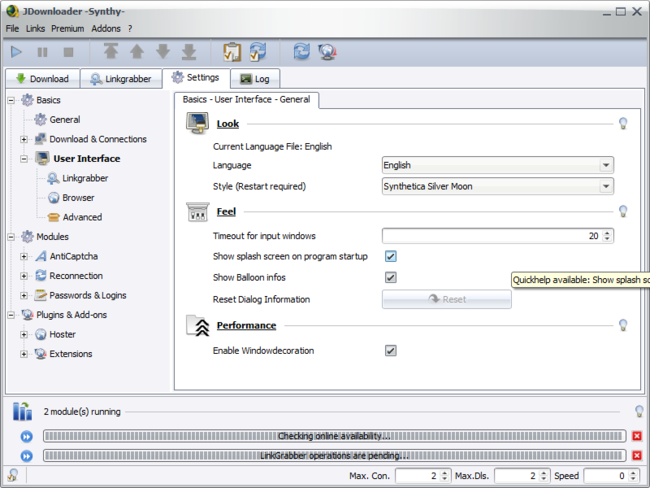Viewport: 650px width, 488px height.
Task: Open the Language dropdown
Action: point(497,165)
